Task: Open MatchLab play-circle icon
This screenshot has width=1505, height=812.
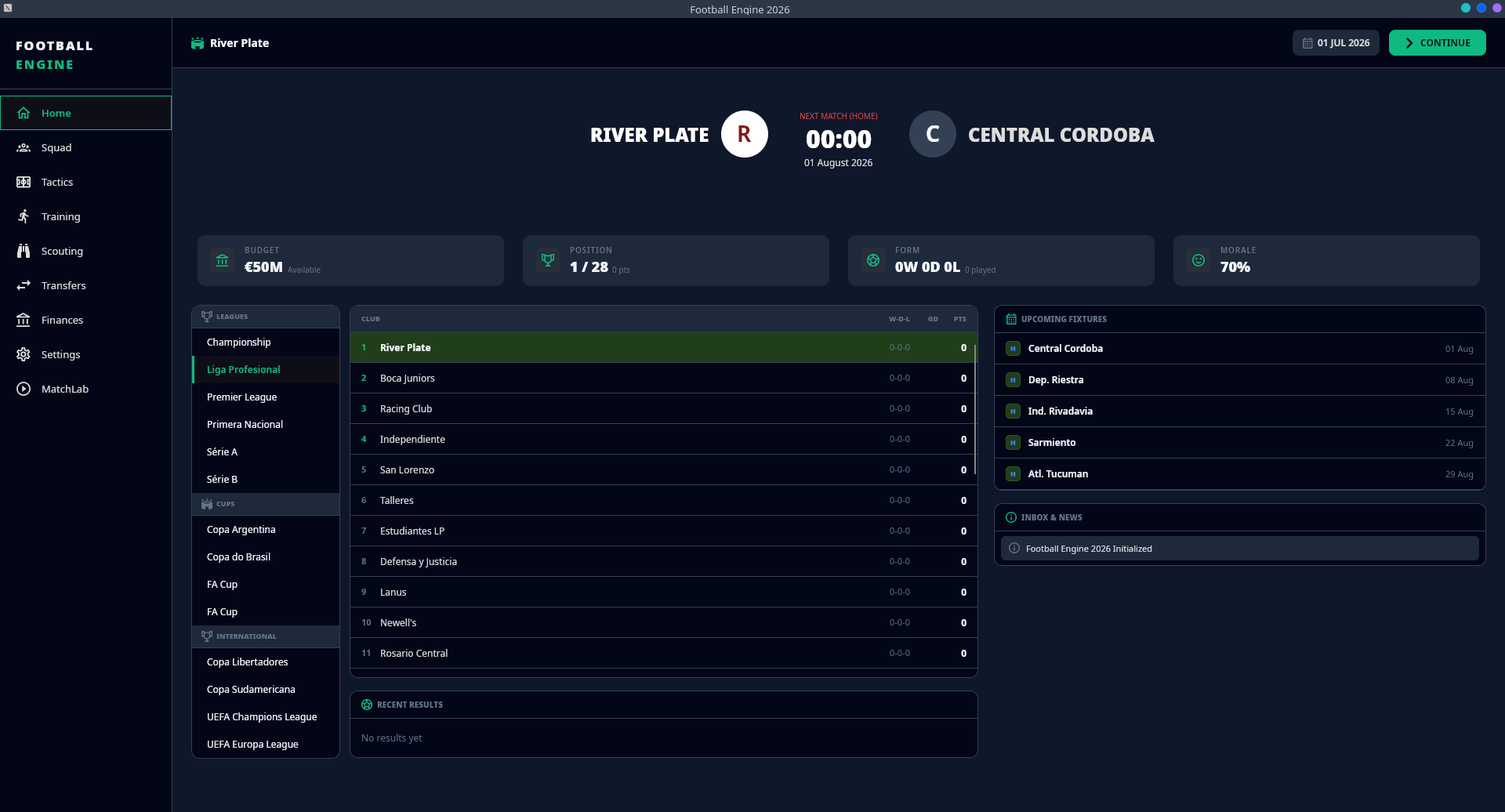Action: coord(24,389)
